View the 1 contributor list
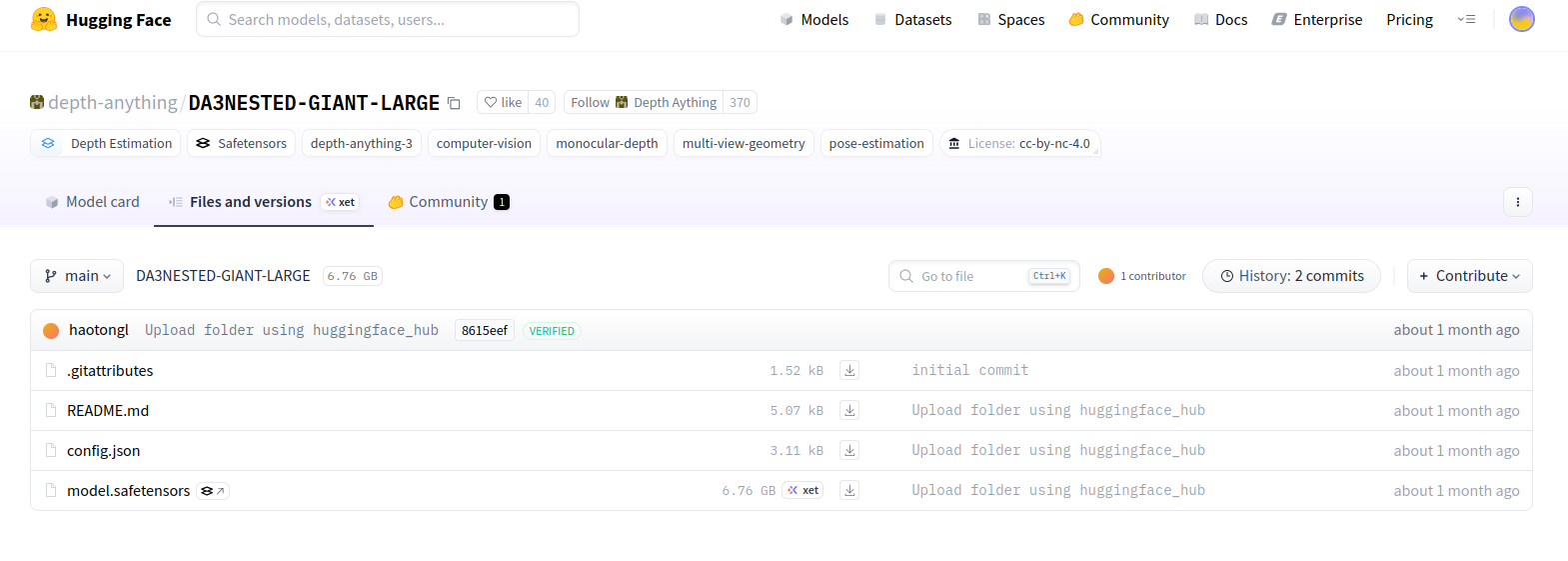Image resolution: width=1568 pixels, height=561 pixels. click(1142, 276)
